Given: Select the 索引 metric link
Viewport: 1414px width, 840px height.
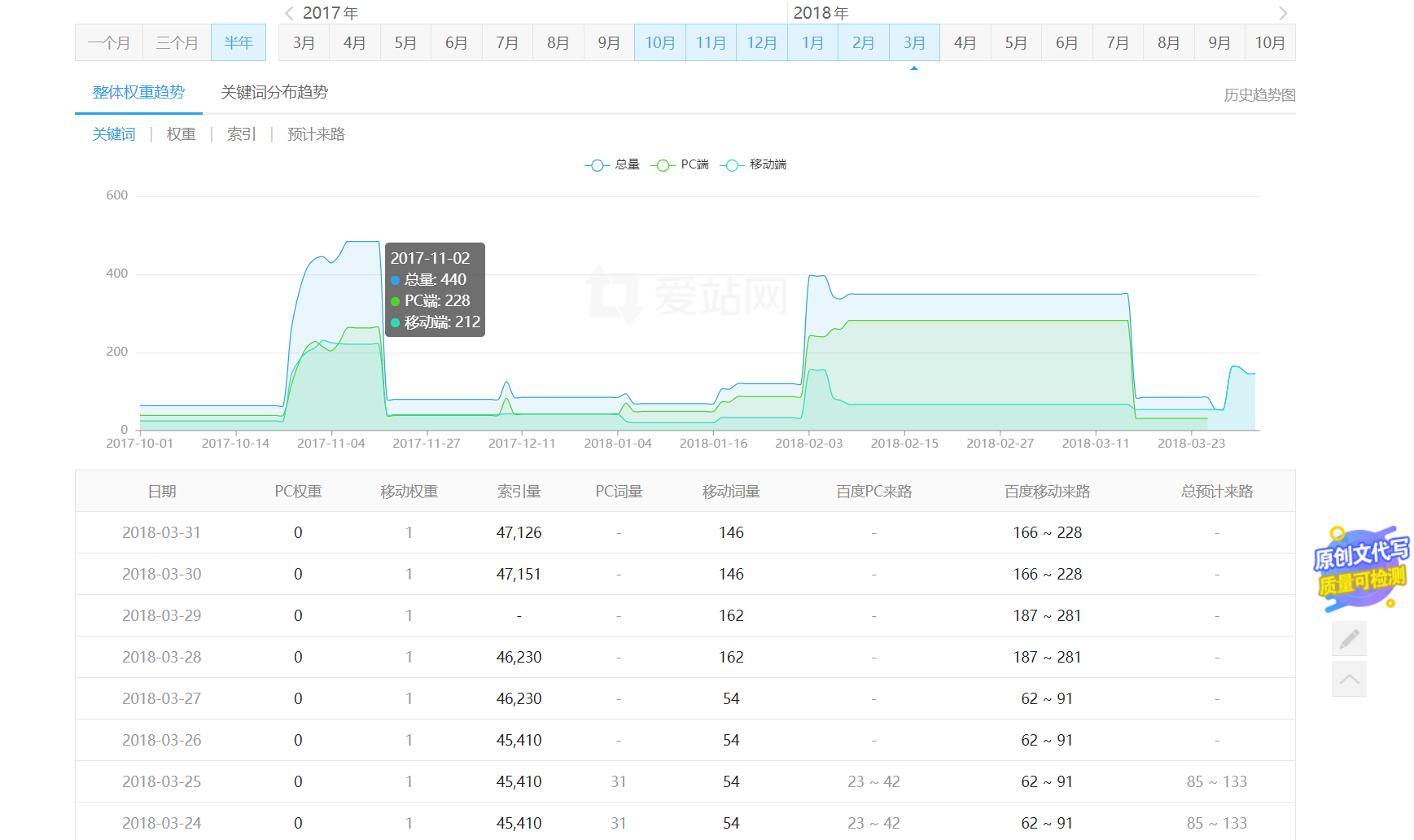Looking at the screenshot, I should (x=241, y=134).
